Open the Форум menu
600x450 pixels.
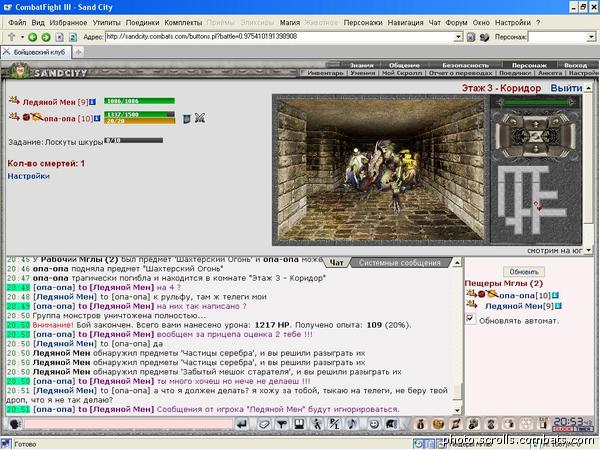(x=456, y=23)
